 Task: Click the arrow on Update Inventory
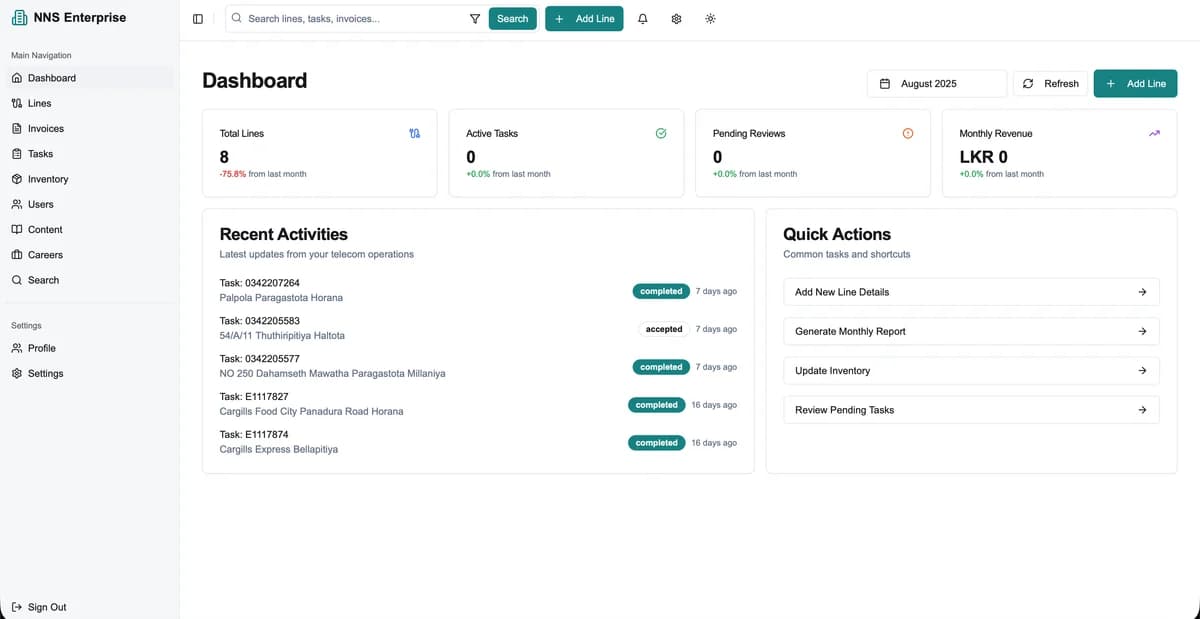[x=1142, y=371]
